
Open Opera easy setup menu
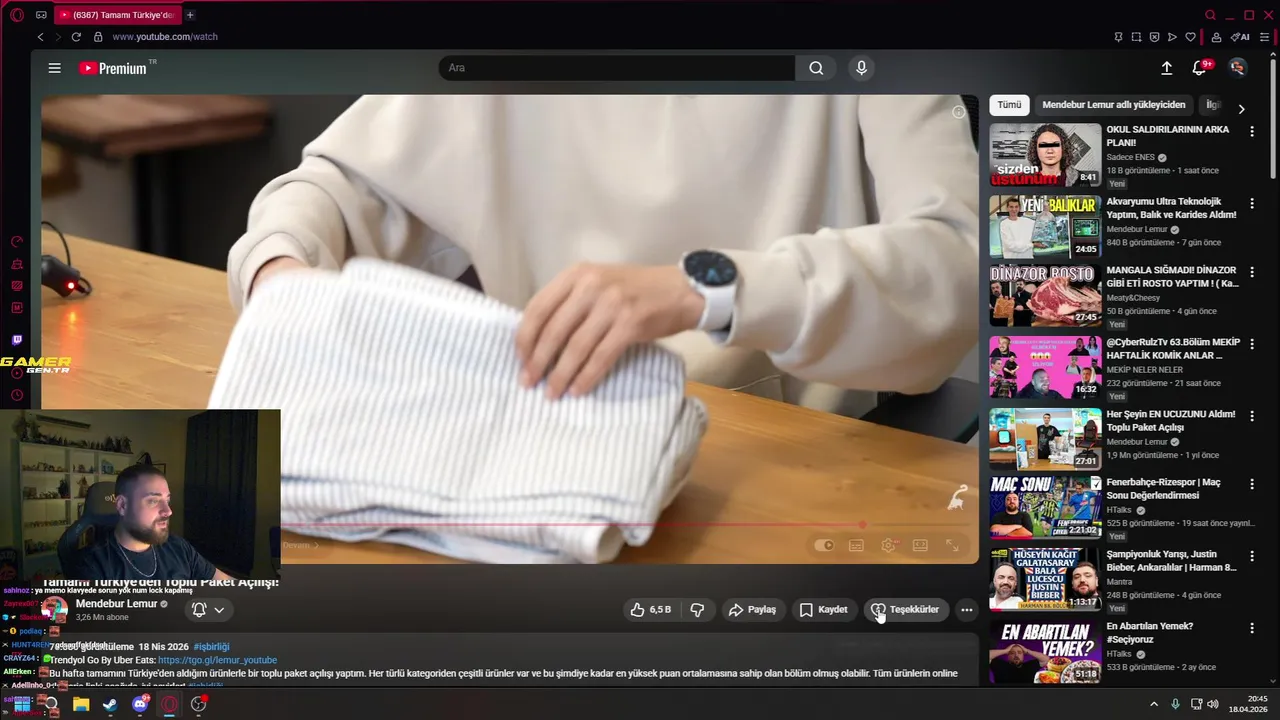click(1265, 37)
